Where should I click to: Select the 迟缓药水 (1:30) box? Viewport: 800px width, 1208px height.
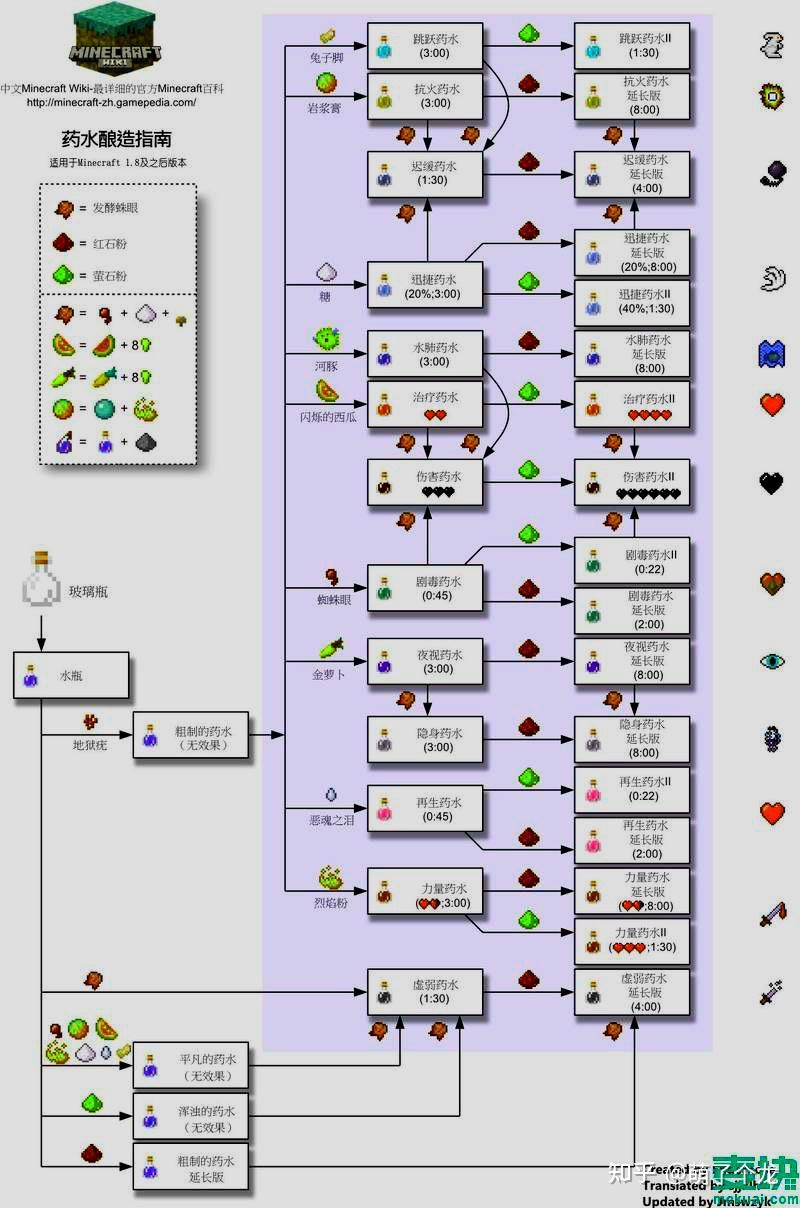(x=426, y=174)
